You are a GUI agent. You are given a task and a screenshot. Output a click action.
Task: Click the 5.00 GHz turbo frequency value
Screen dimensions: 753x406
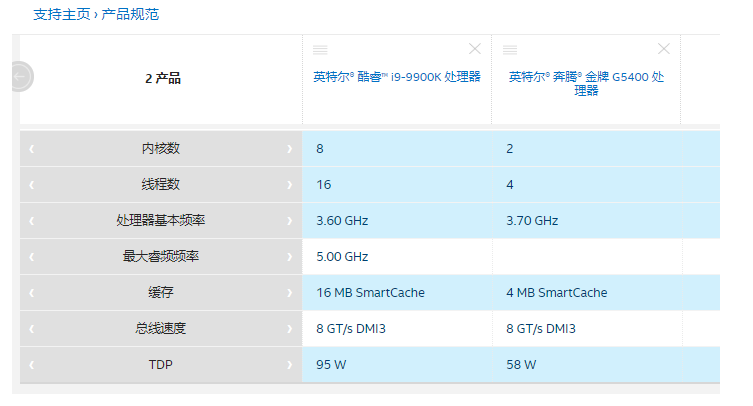pyautogui.click(x=342, y=257)
